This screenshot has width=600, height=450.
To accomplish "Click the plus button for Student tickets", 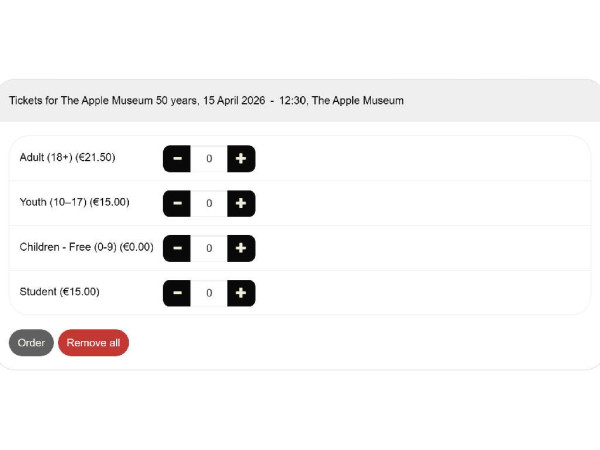I will 241,293.
